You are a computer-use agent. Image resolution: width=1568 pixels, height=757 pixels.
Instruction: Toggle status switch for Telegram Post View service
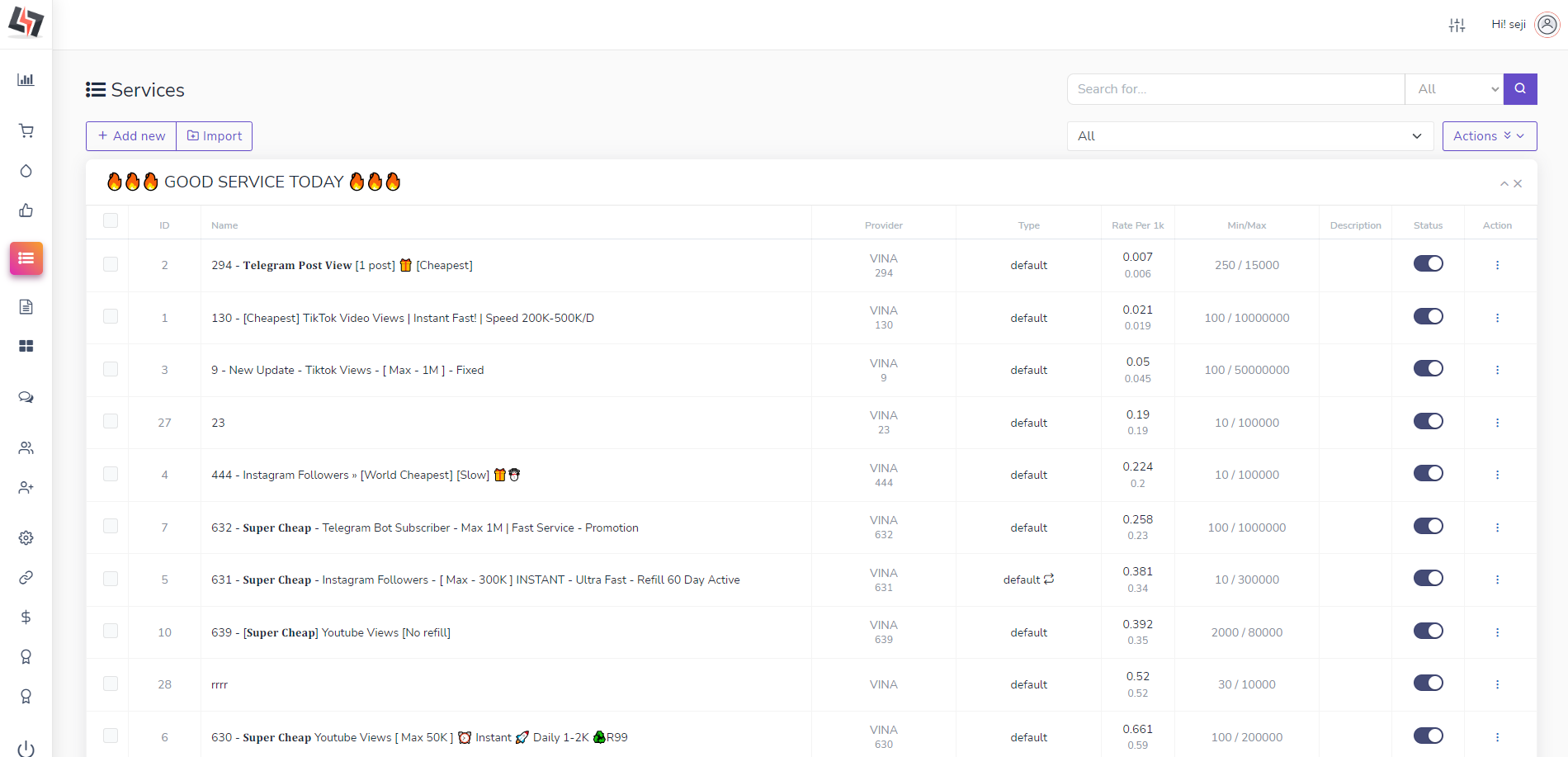click(x=1428, y=263)
